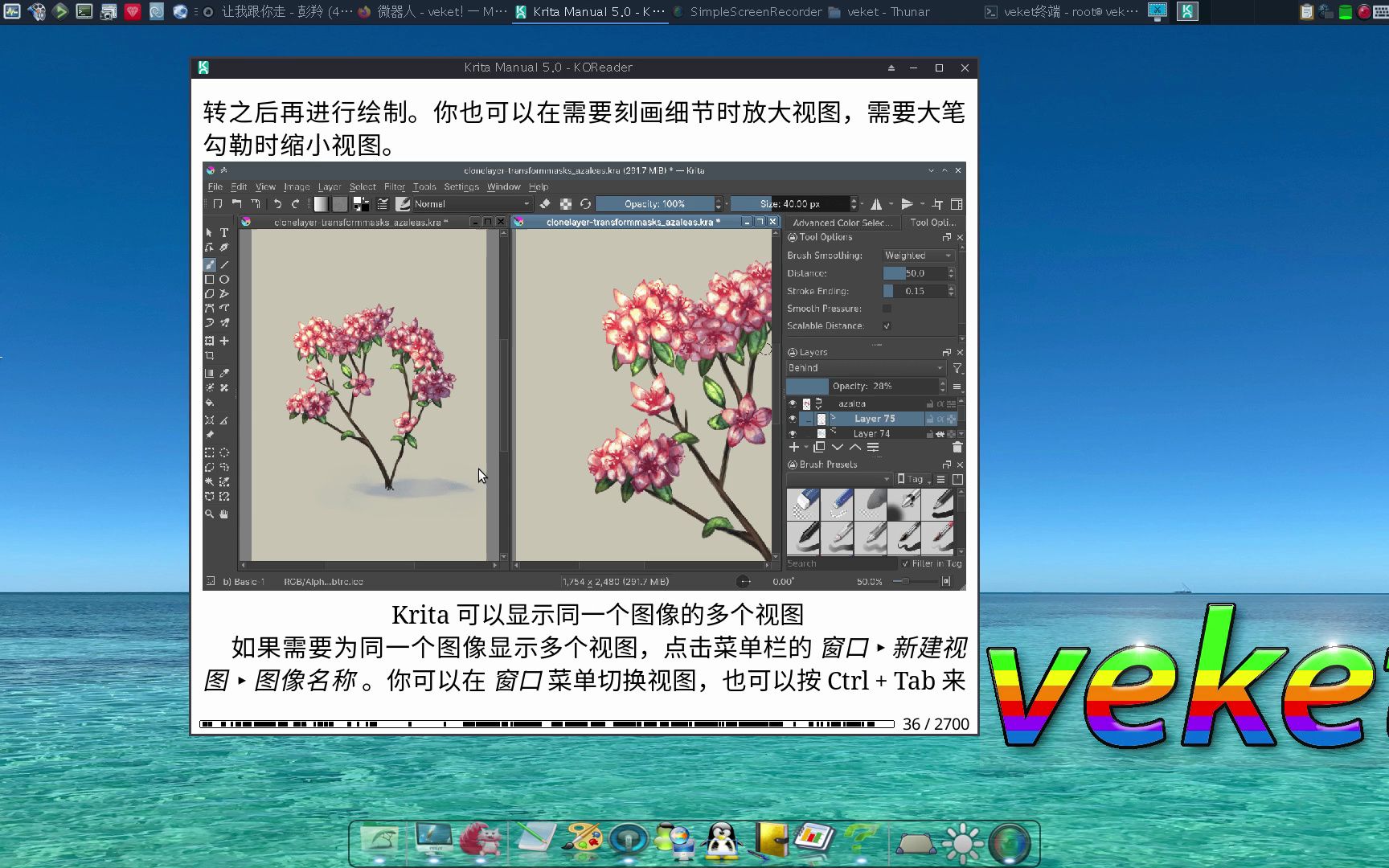Hide Layer 75 using its eye icon

point(793,419)
